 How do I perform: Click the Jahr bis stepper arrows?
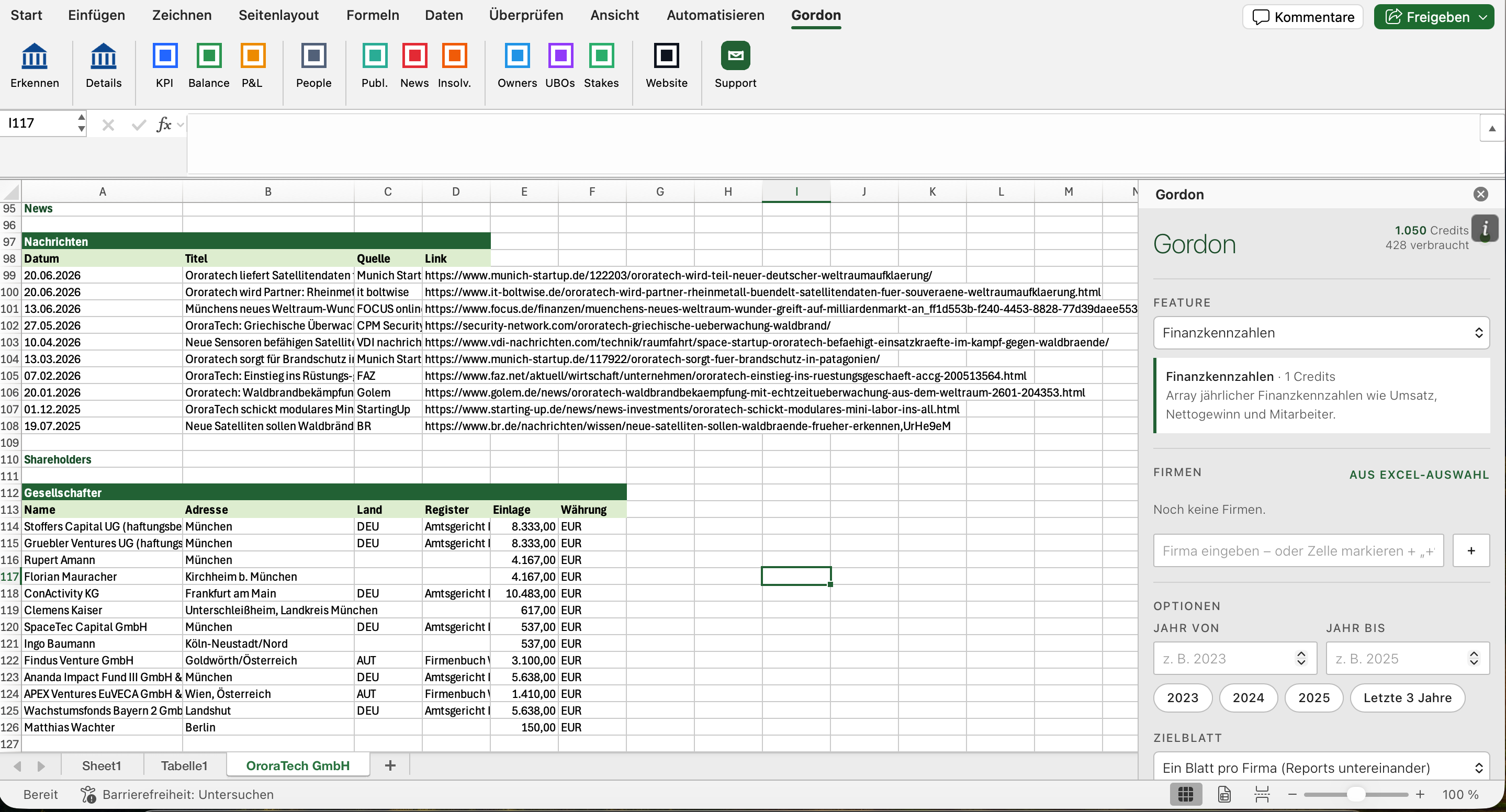pos(1474,658)
